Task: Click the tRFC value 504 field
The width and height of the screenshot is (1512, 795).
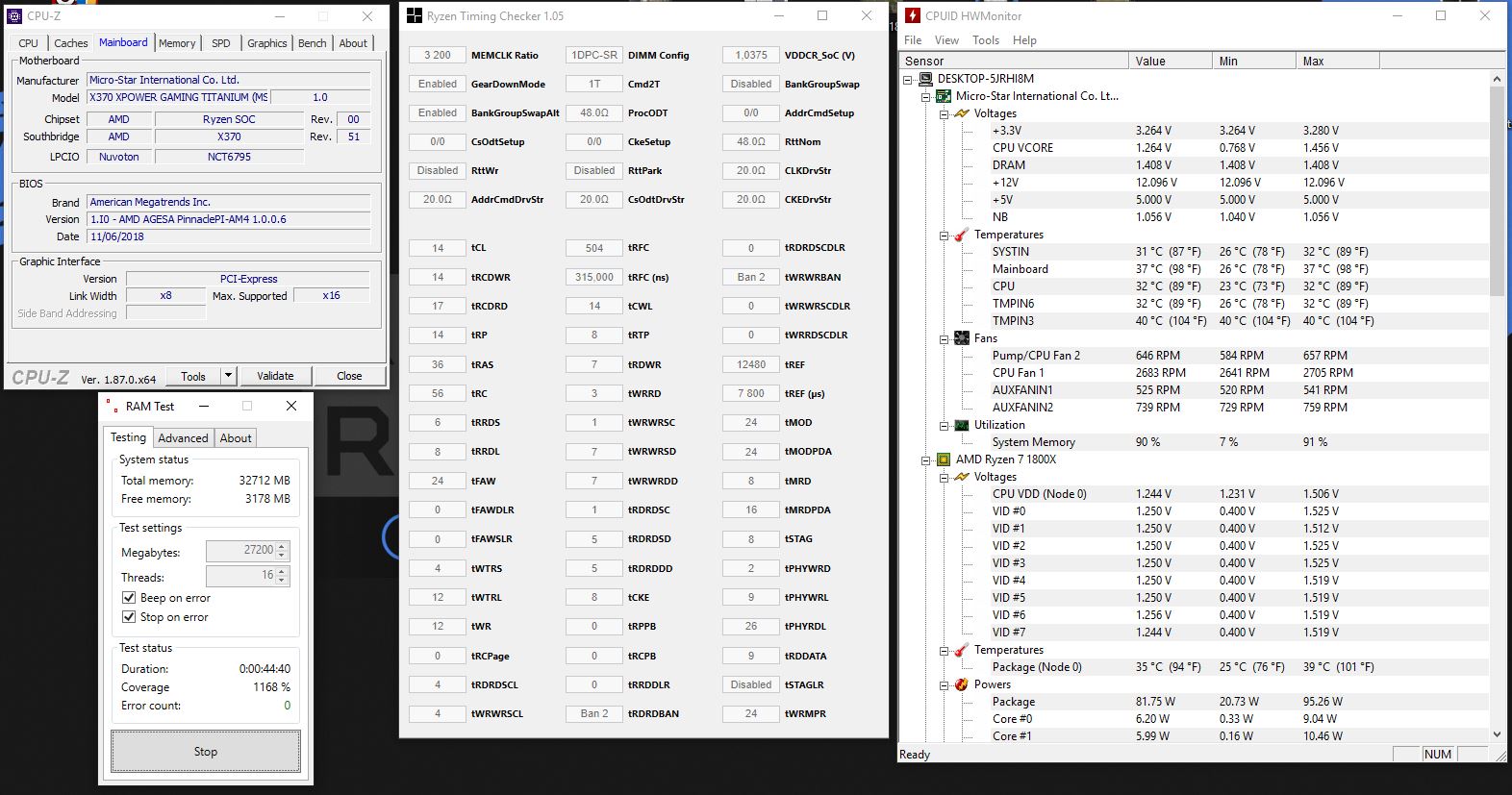Action: pyautogui.click(x=594, y=248)
